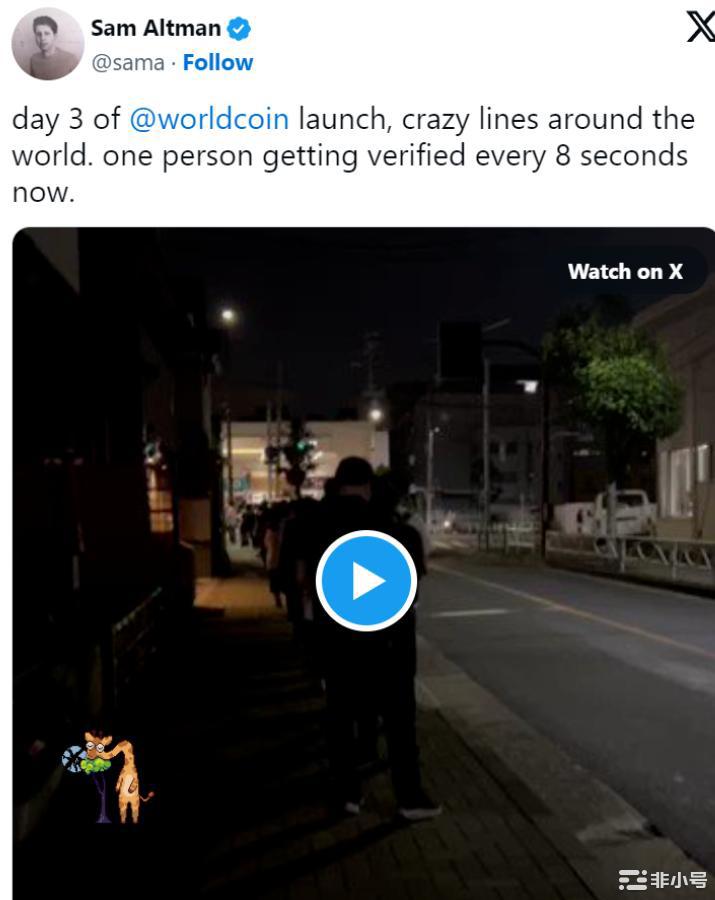
Task: Open Sam Altman's profile picture
Action: (x=48, y=44)
